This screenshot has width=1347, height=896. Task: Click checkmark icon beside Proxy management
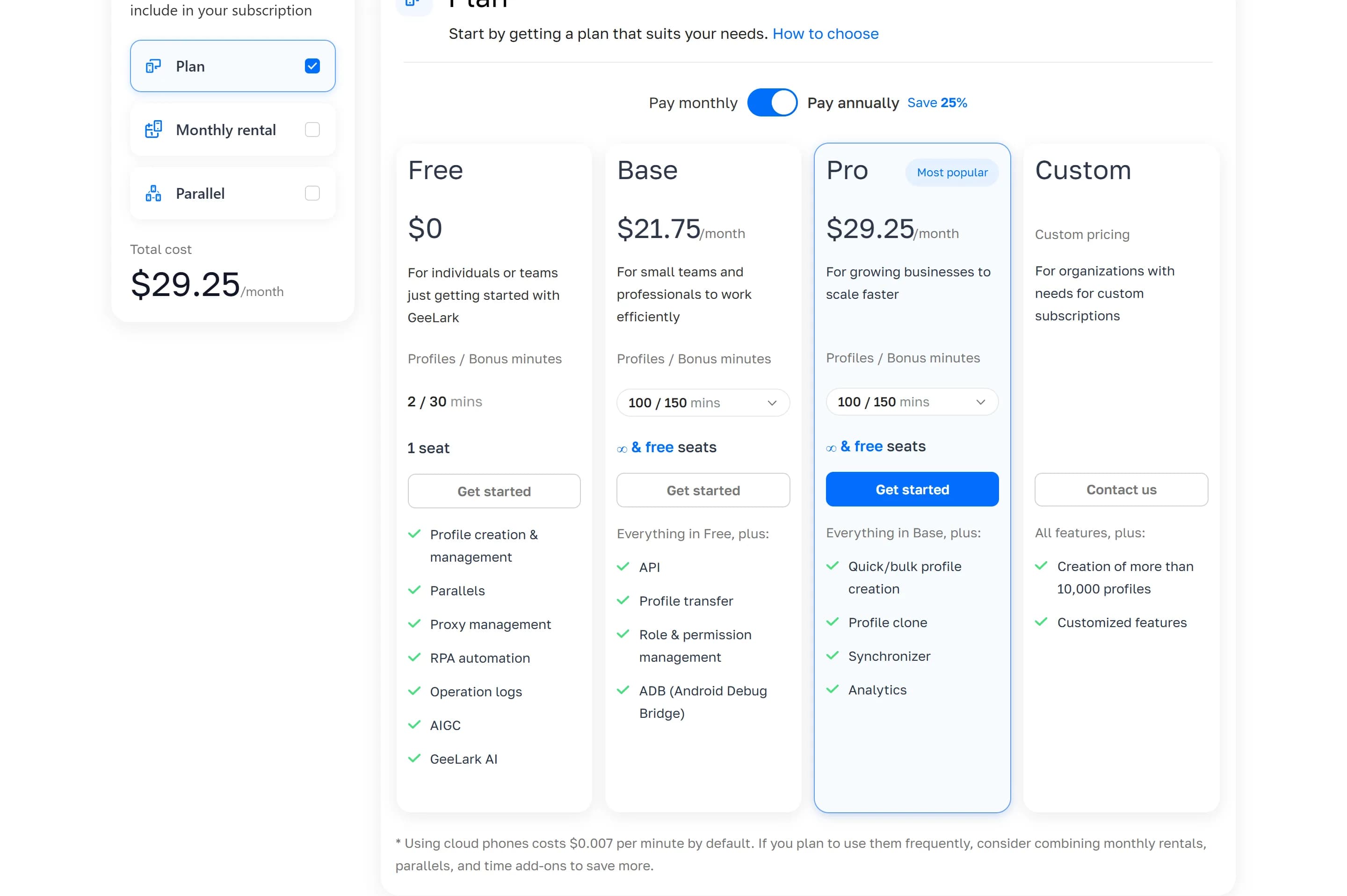click(414, 623)
